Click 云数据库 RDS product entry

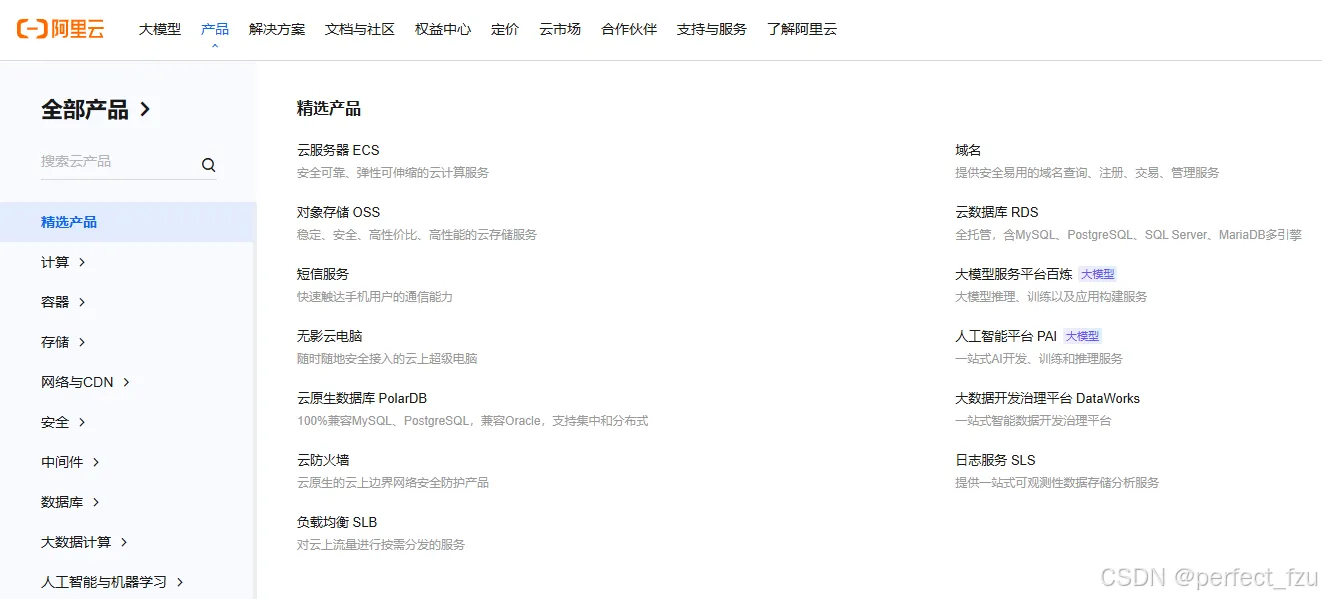pyautogui.click(x=999, y=211)
